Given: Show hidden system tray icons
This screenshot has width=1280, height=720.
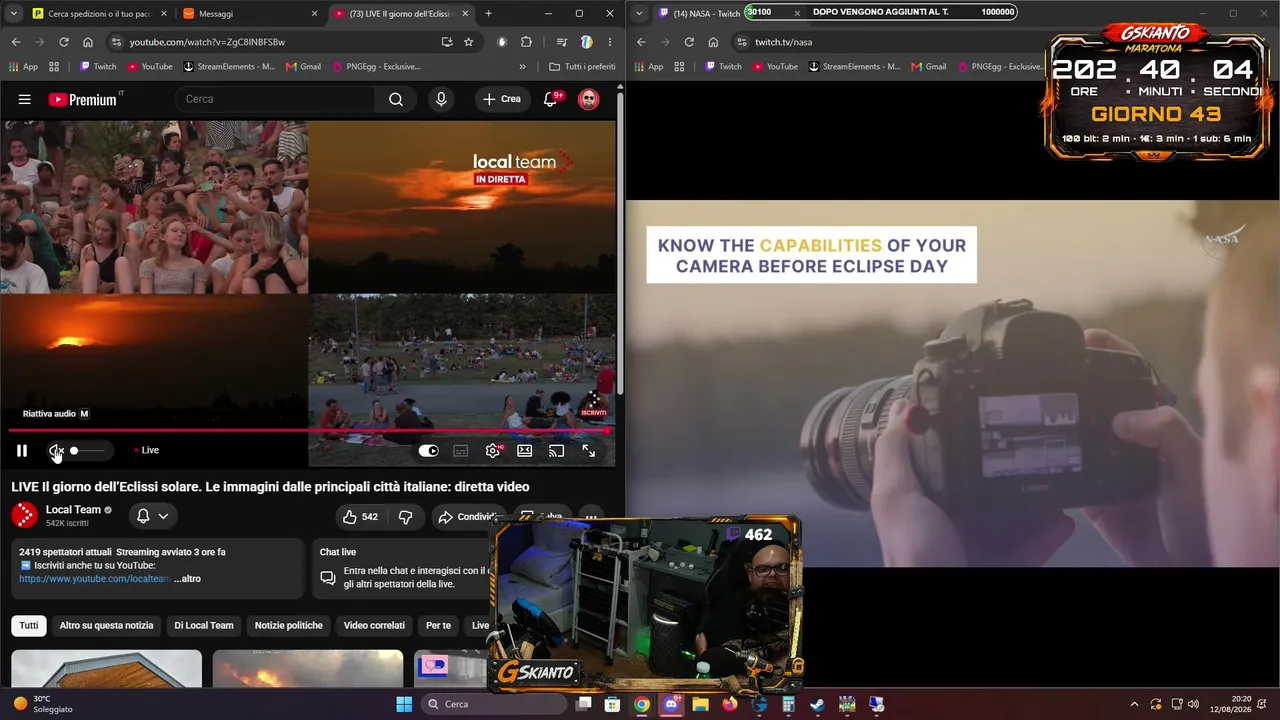Looking at the screenshot, I should pos(1134,704).
